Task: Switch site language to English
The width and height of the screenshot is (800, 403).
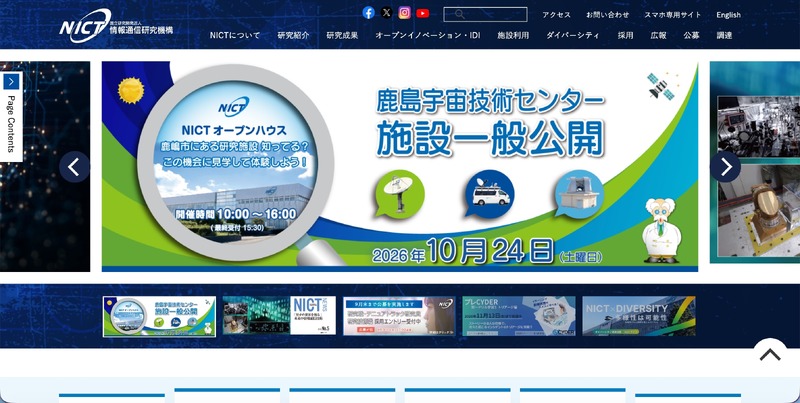Action: 728,15
